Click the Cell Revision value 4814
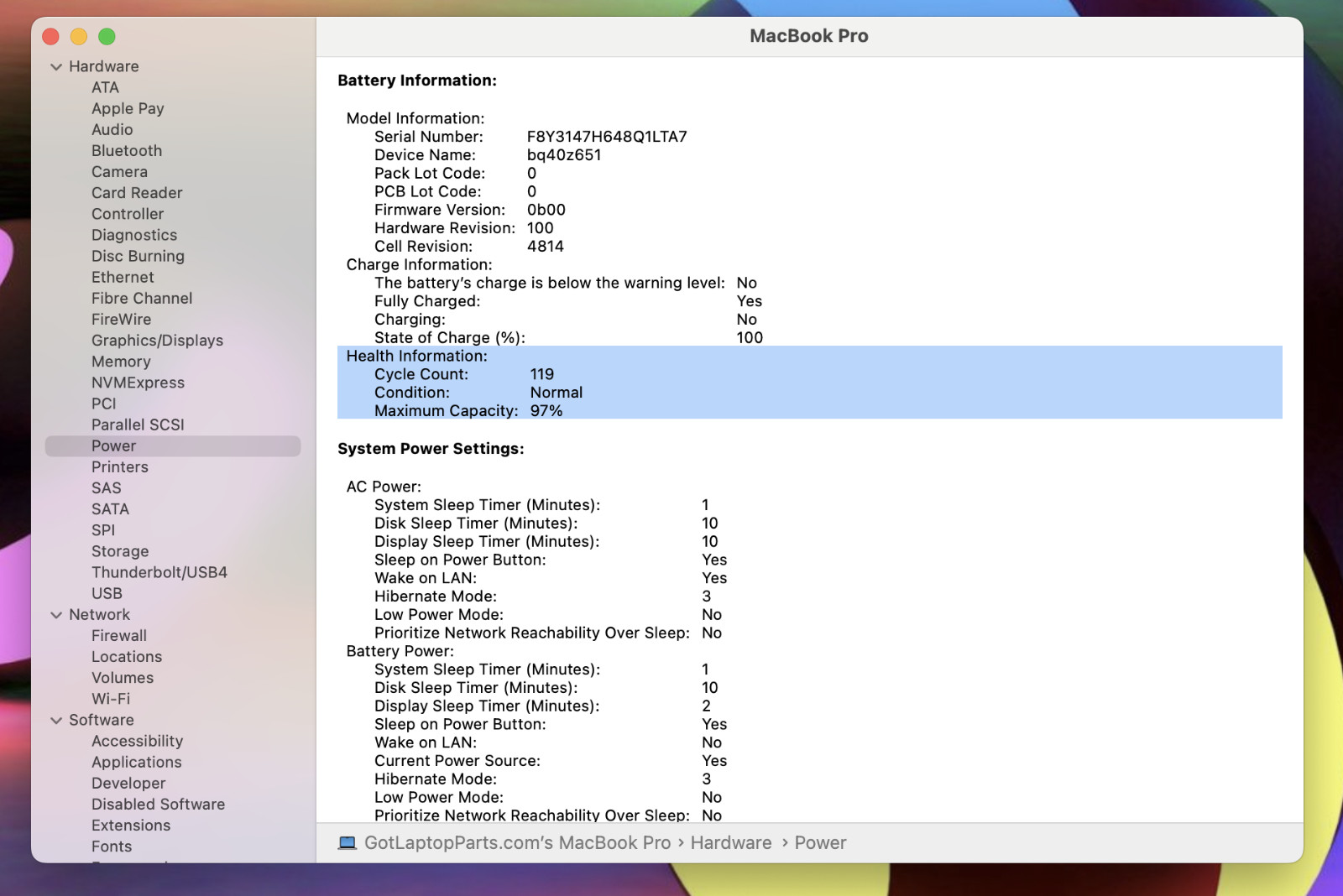The width and height of the screenshot is (1343, 896). pyautogui.click(x=546, y=247)
